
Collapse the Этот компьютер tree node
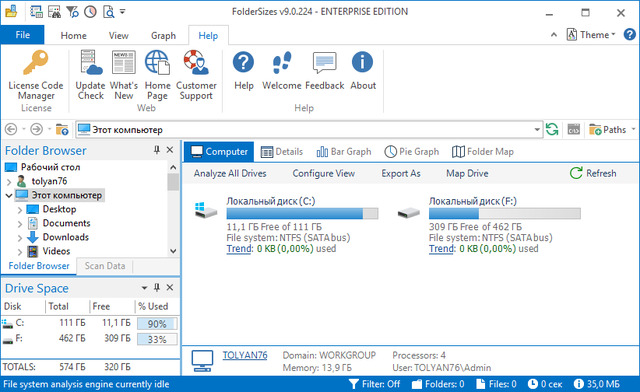[x=9, y=196]
